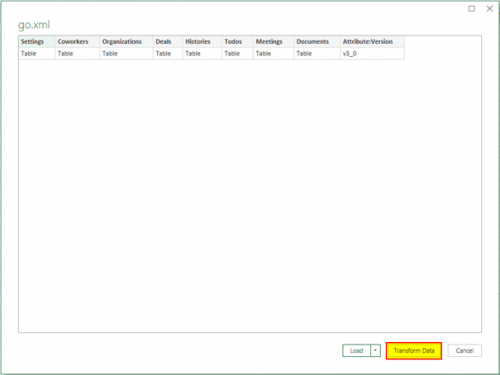The height and width of the screenshot is (375, 500).
Task: Select the Settings column header
Action: pos(37,42)
